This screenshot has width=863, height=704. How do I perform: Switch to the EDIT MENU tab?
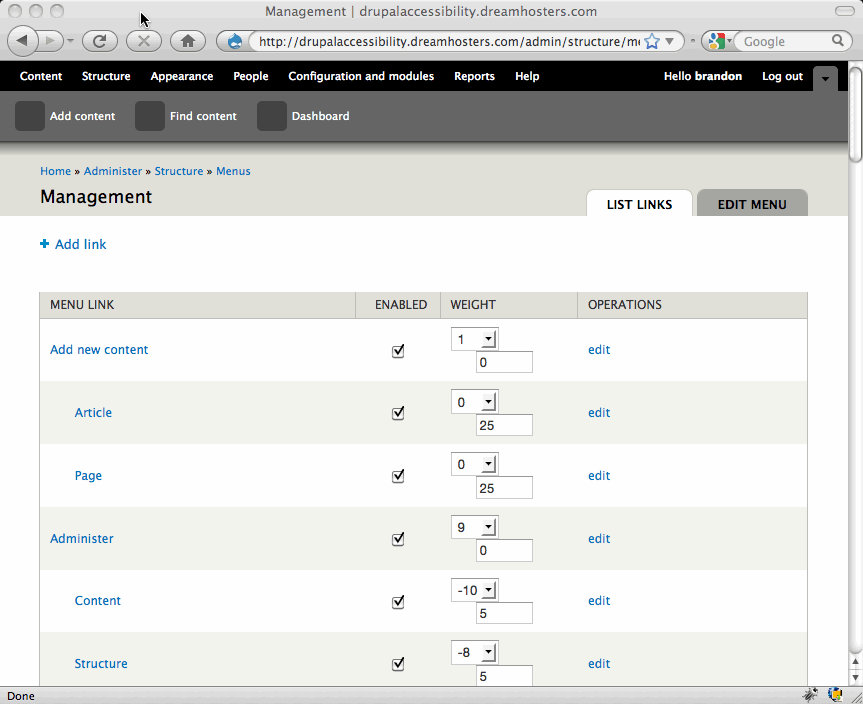point(752,204)
